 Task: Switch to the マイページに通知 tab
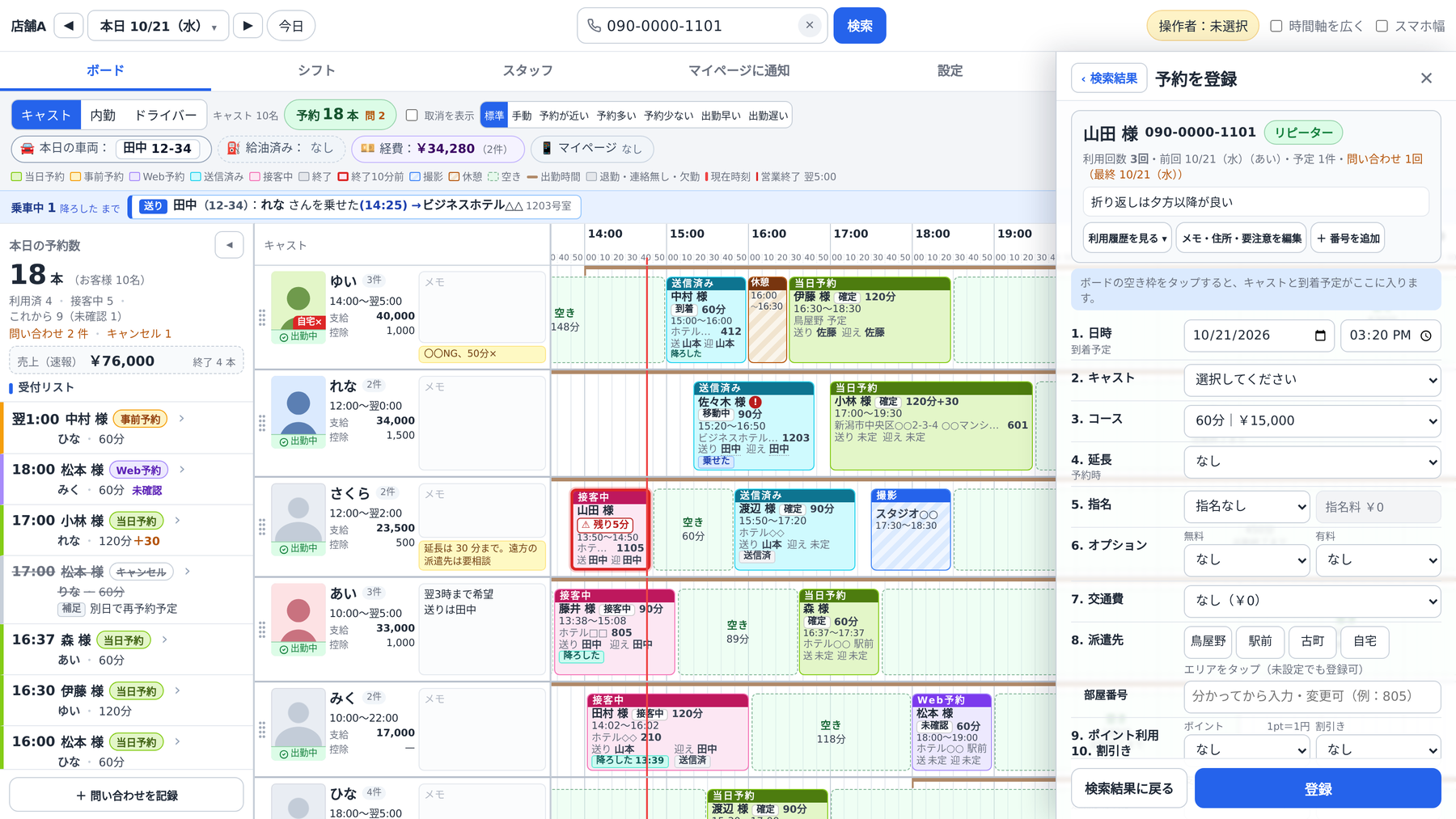(x=739, y=70)
